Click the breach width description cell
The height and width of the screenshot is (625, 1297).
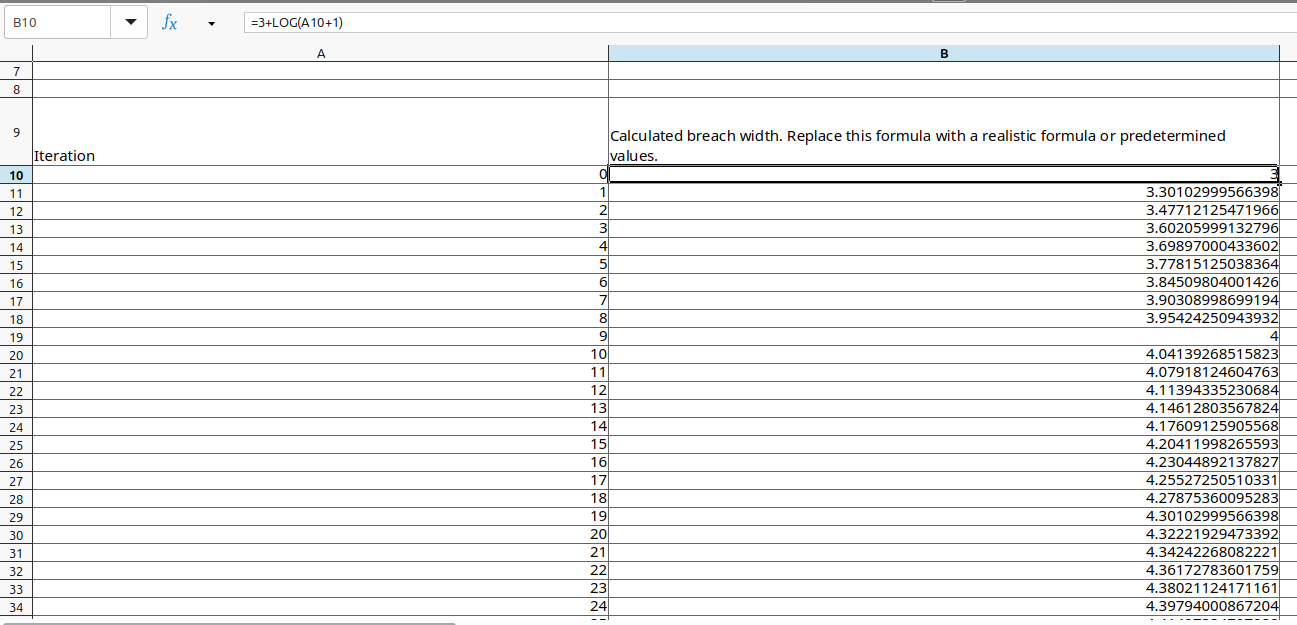tap(943, 132)
